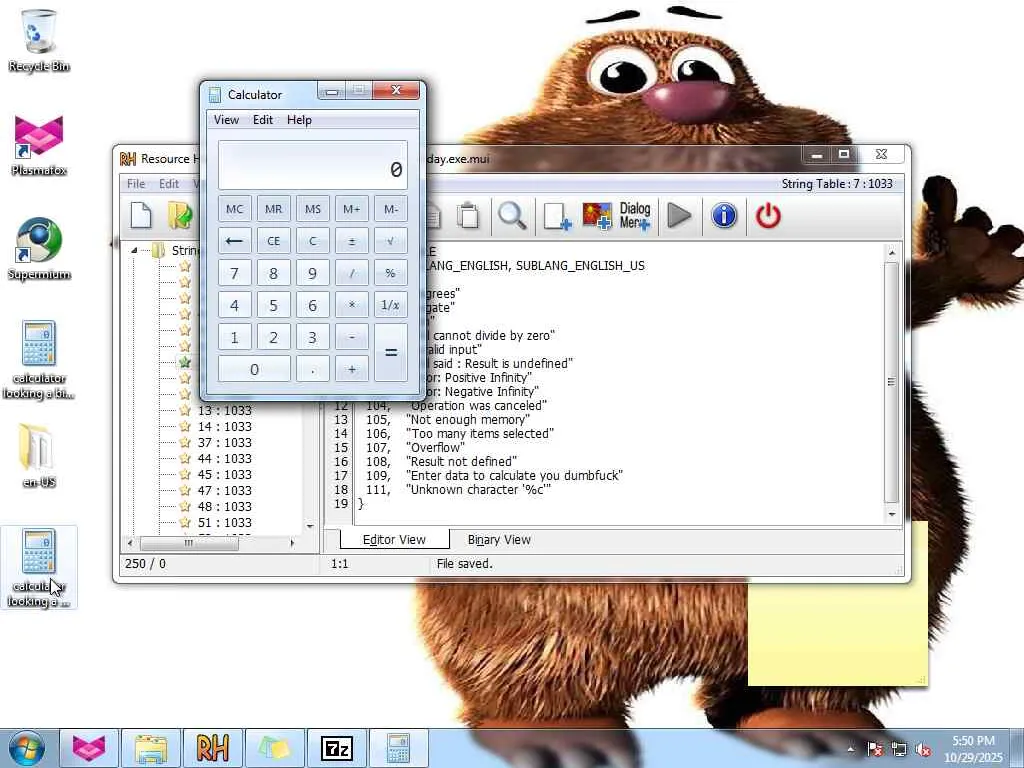The image size is (1024, 768).
Task: Click the Find magnifying glass icon
Action: tap(512, 216)
